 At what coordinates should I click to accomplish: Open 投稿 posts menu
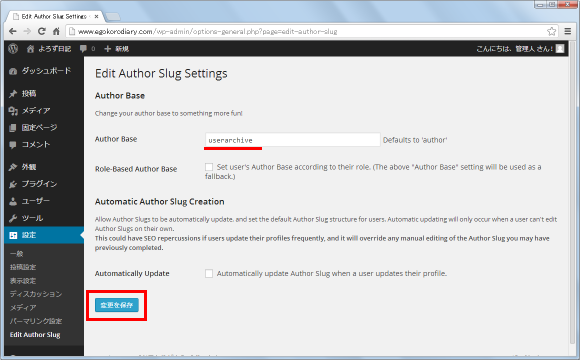click(x=44, y=94)
